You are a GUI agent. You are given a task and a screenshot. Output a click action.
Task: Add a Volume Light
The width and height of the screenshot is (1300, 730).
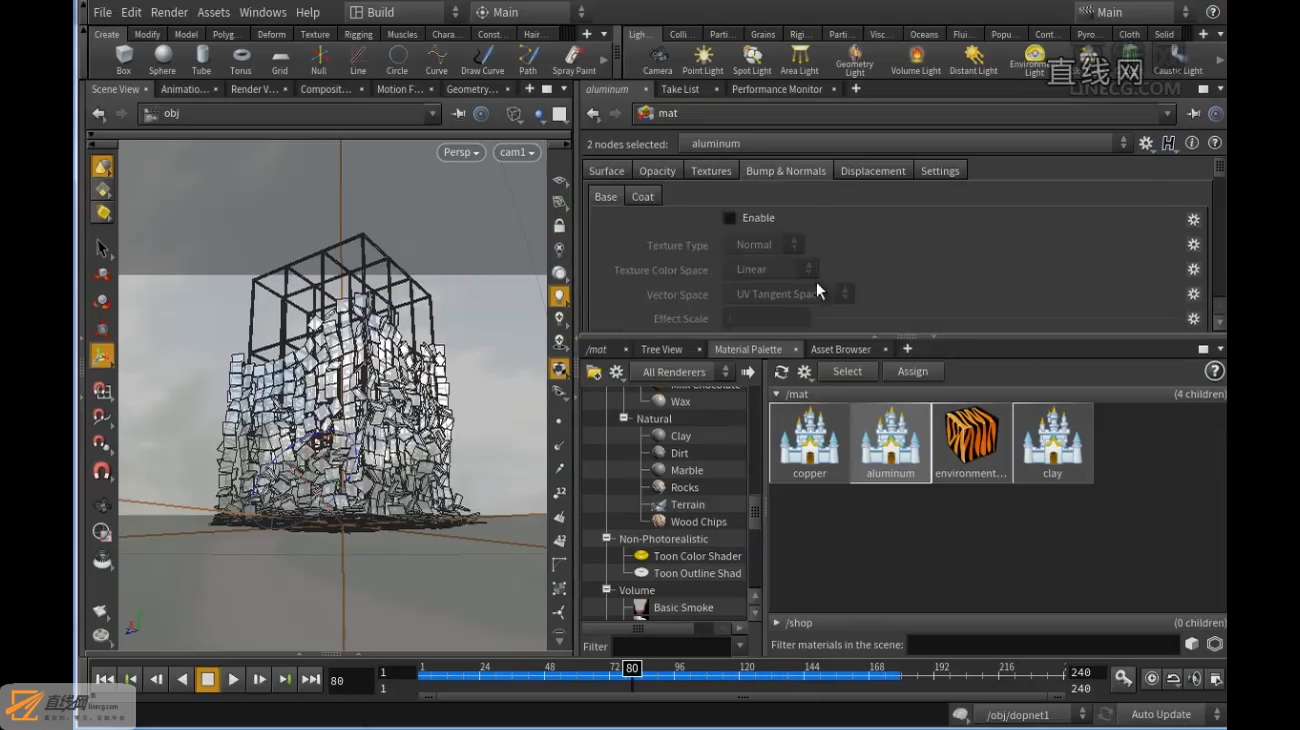coord(916,60)
